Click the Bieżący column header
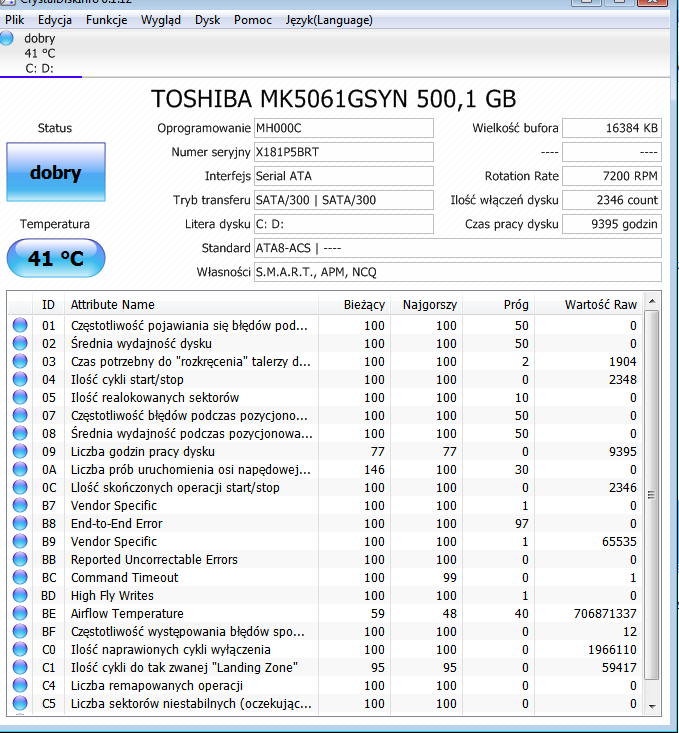The image size is (679, 733). coord(354,304)
